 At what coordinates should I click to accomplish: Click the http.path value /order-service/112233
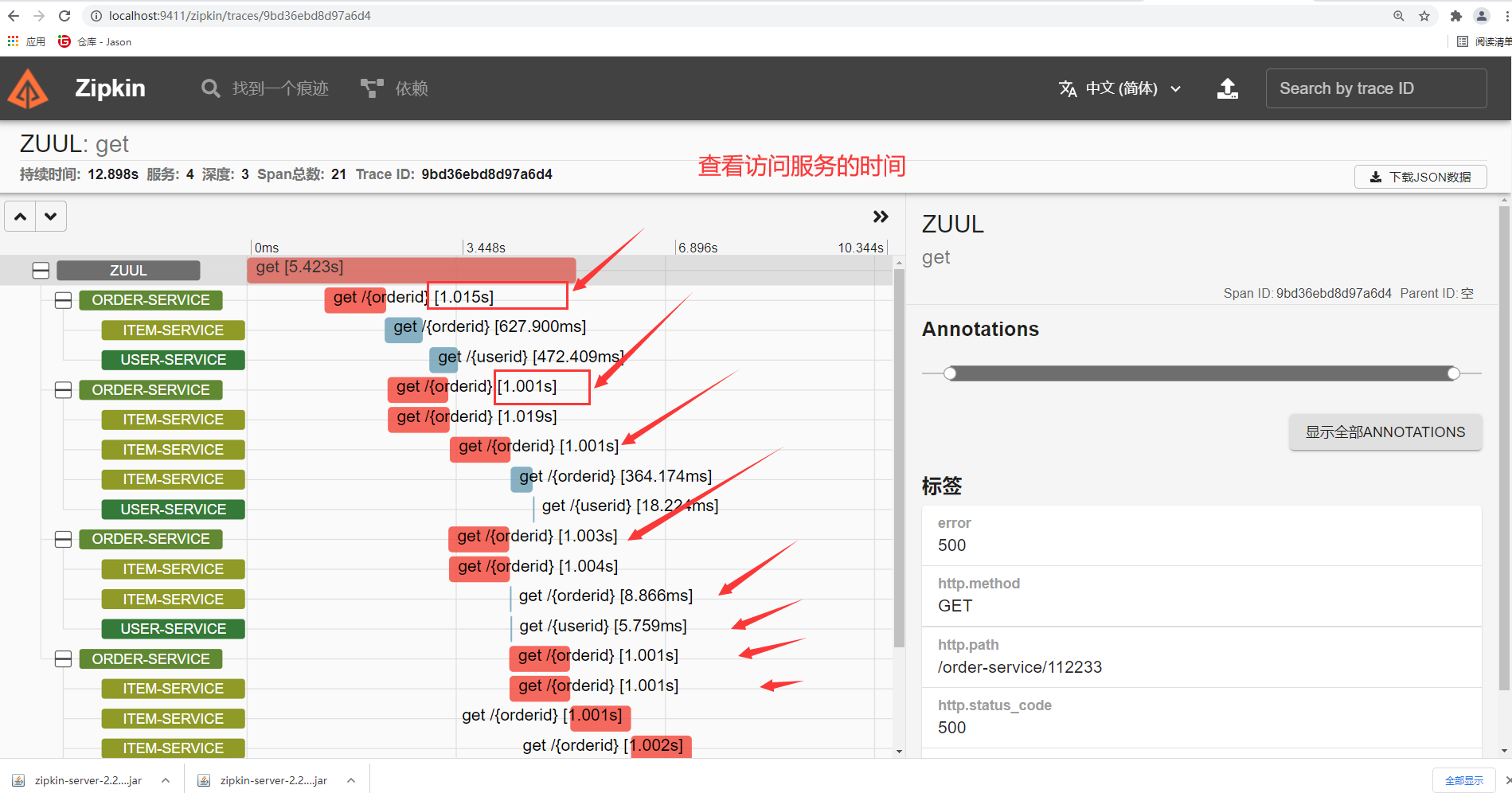point(1020,667)
